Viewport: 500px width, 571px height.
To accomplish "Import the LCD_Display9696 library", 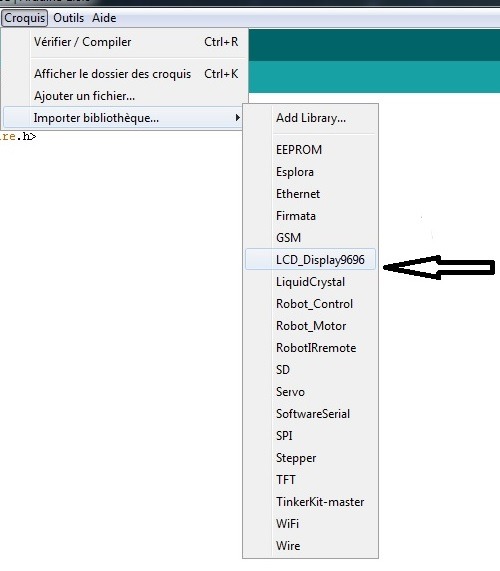I will [311, 260].
